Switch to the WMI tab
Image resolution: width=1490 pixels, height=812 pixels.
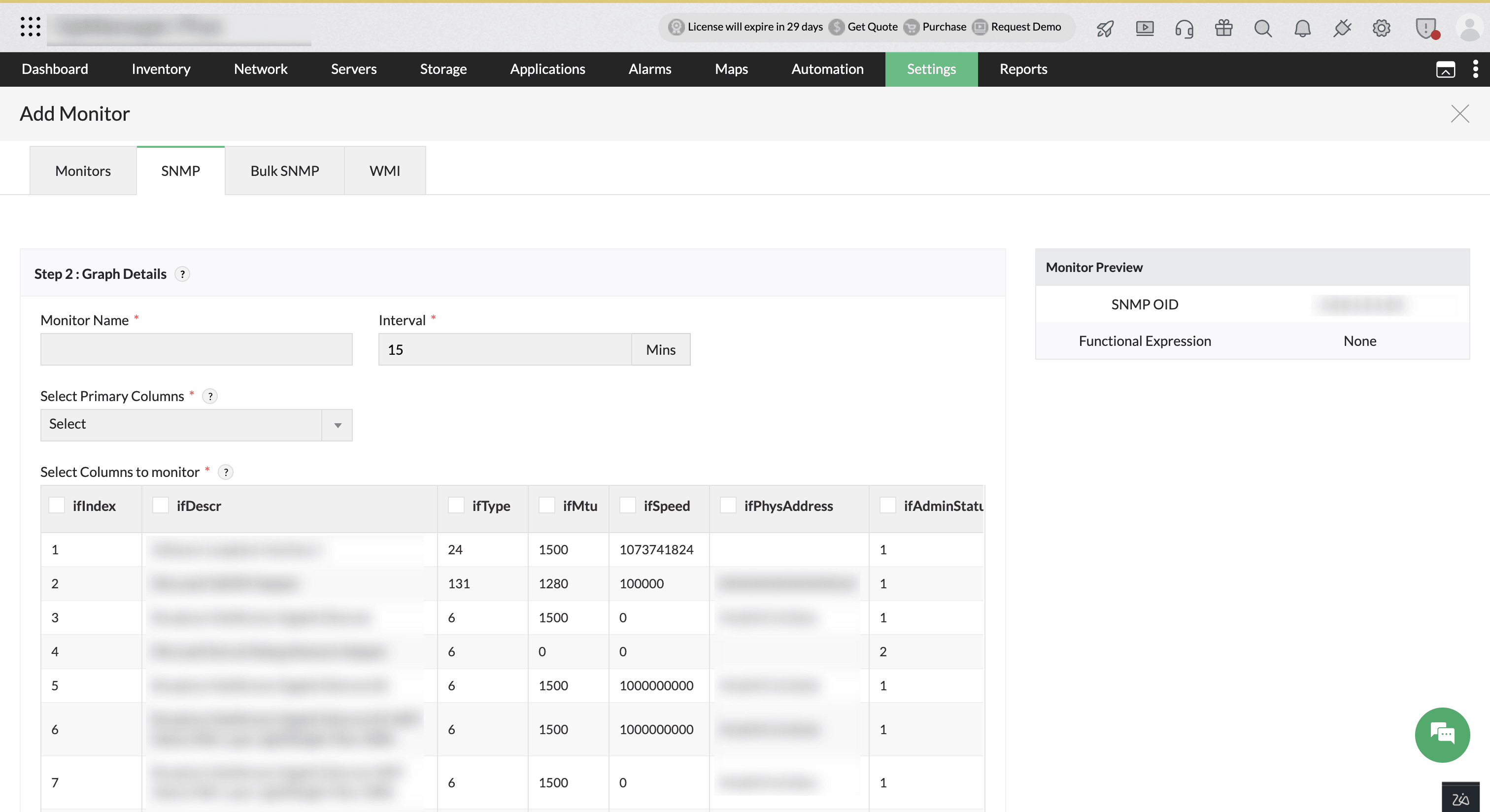(x=385, y=170)
